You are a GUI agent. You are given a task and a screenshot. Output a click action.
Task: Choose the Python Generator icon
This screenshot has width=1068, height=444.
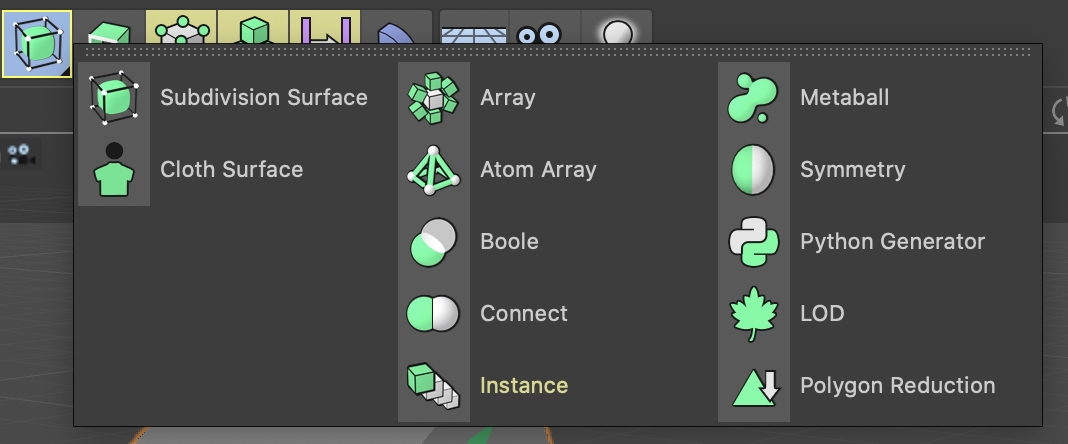point(754,242)
